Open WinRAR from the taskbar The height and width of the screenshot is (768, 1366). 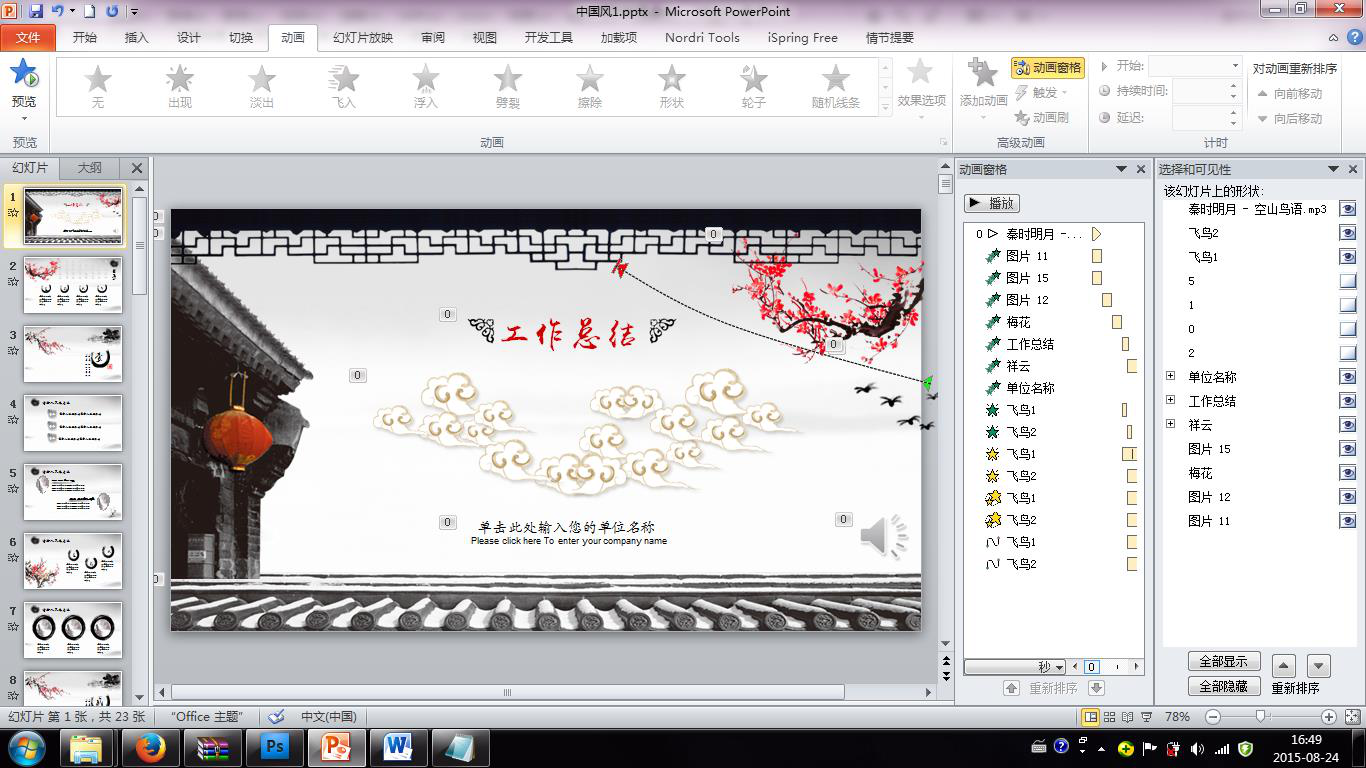pos(213,747)
